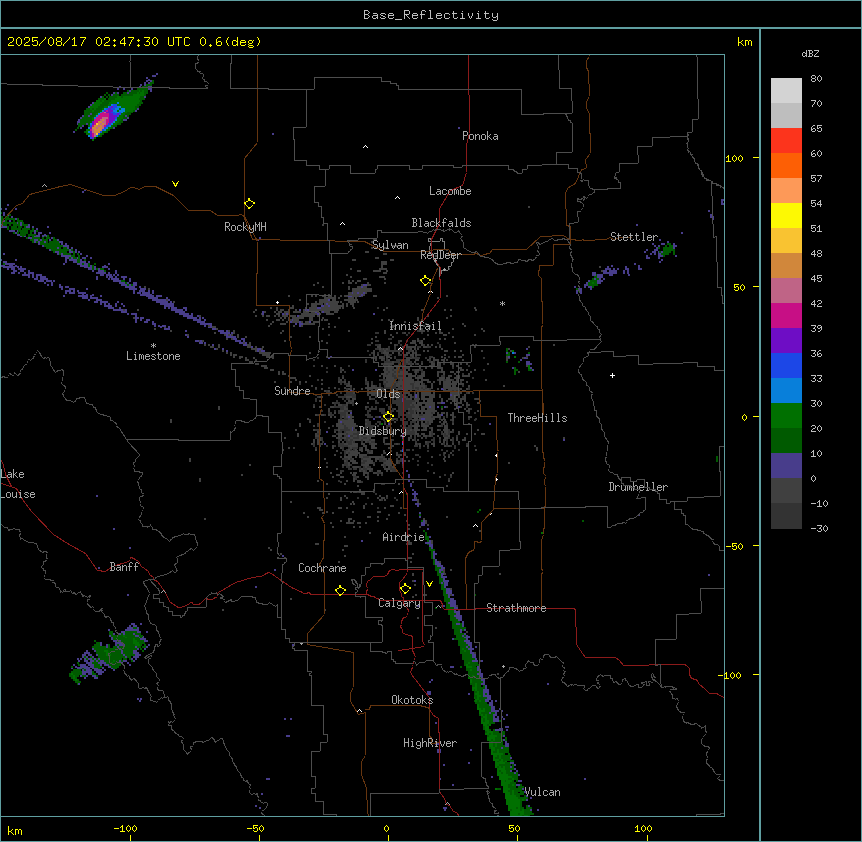The image size is (862, 842).
Task: Pick the red legend swatch between 65 and 60
Action: pos(786,141)
